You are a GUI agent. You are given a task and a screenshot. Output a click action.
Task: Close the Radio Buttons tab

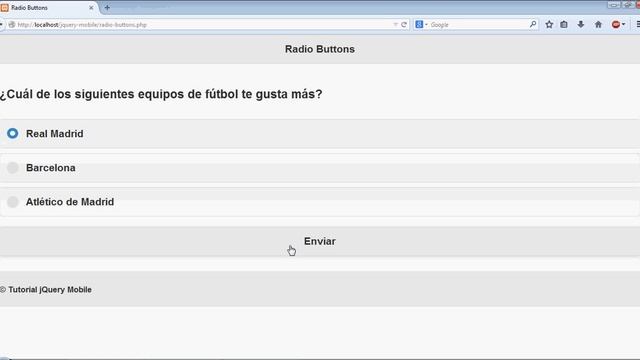[91, 8]
